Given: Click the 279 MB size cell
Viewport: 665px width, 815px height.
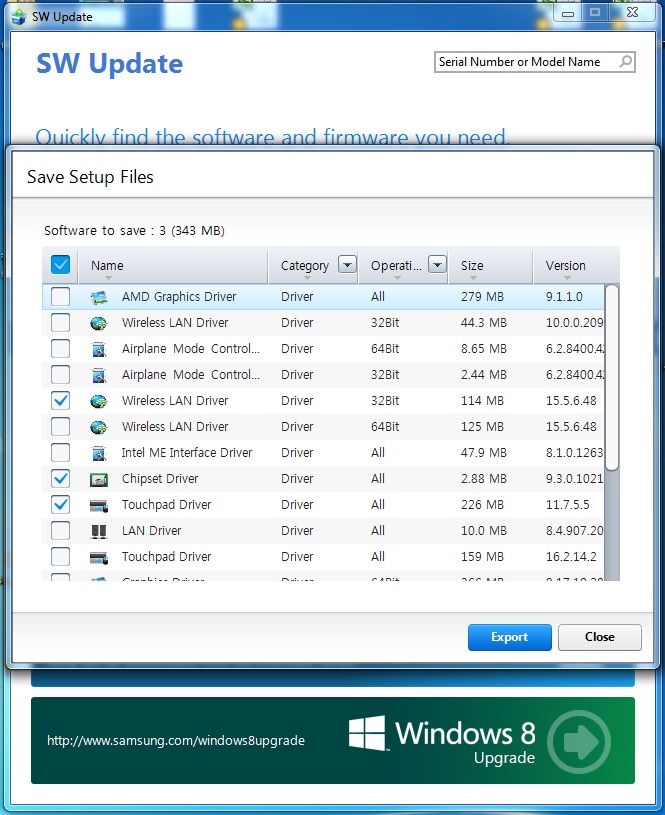Looking at the screenshot, I should point(482,297).
